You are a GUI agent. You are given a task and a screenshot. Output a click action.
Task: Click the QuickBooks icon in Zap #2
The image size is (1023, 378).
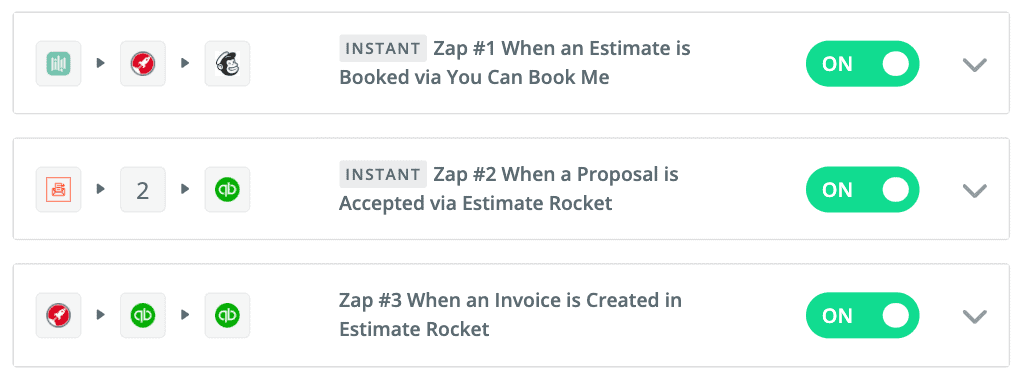228,189
